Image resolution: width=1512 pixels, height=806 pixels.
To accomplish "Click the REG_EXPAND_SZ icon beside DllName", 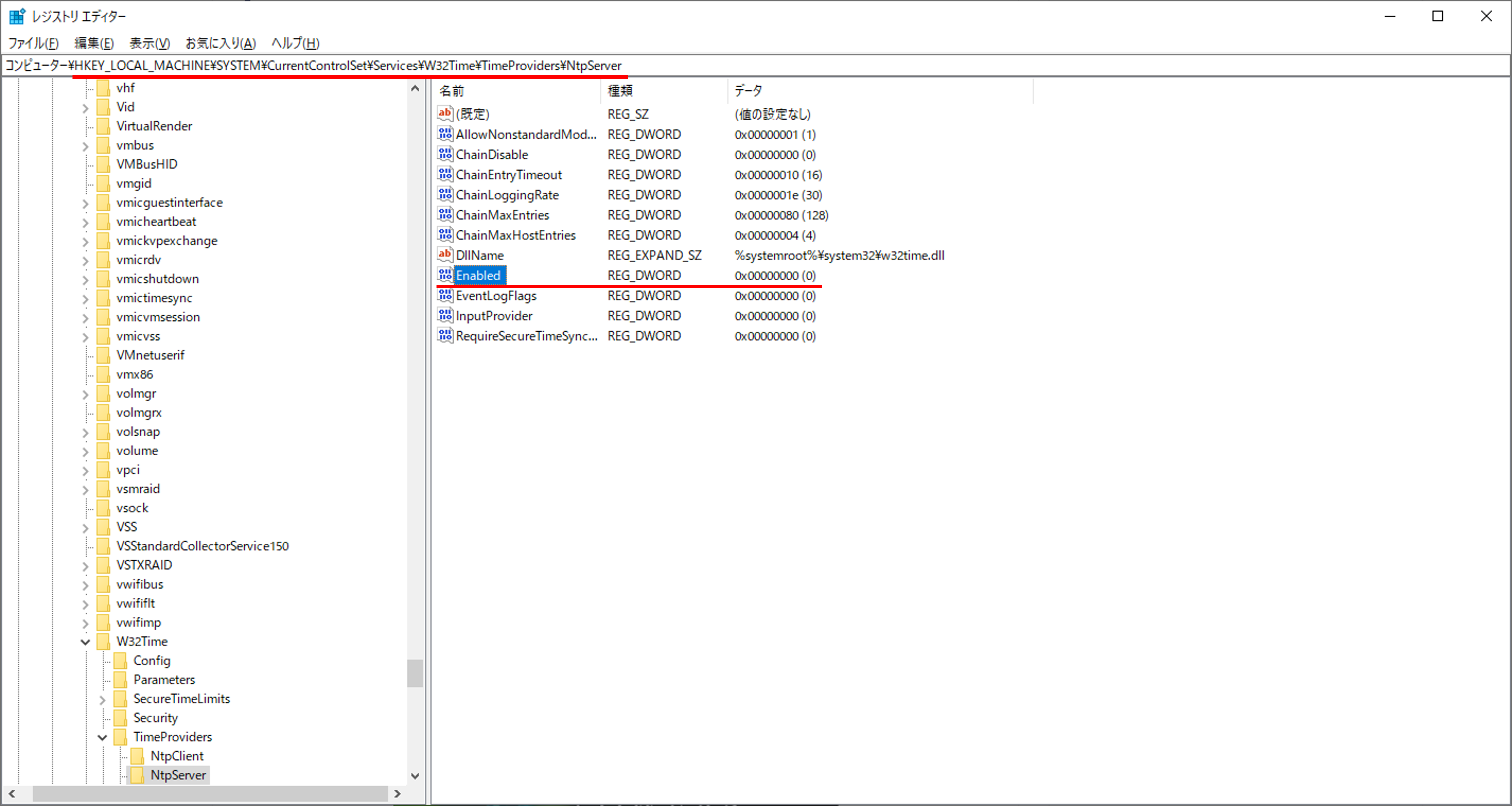I will point(444,255).
